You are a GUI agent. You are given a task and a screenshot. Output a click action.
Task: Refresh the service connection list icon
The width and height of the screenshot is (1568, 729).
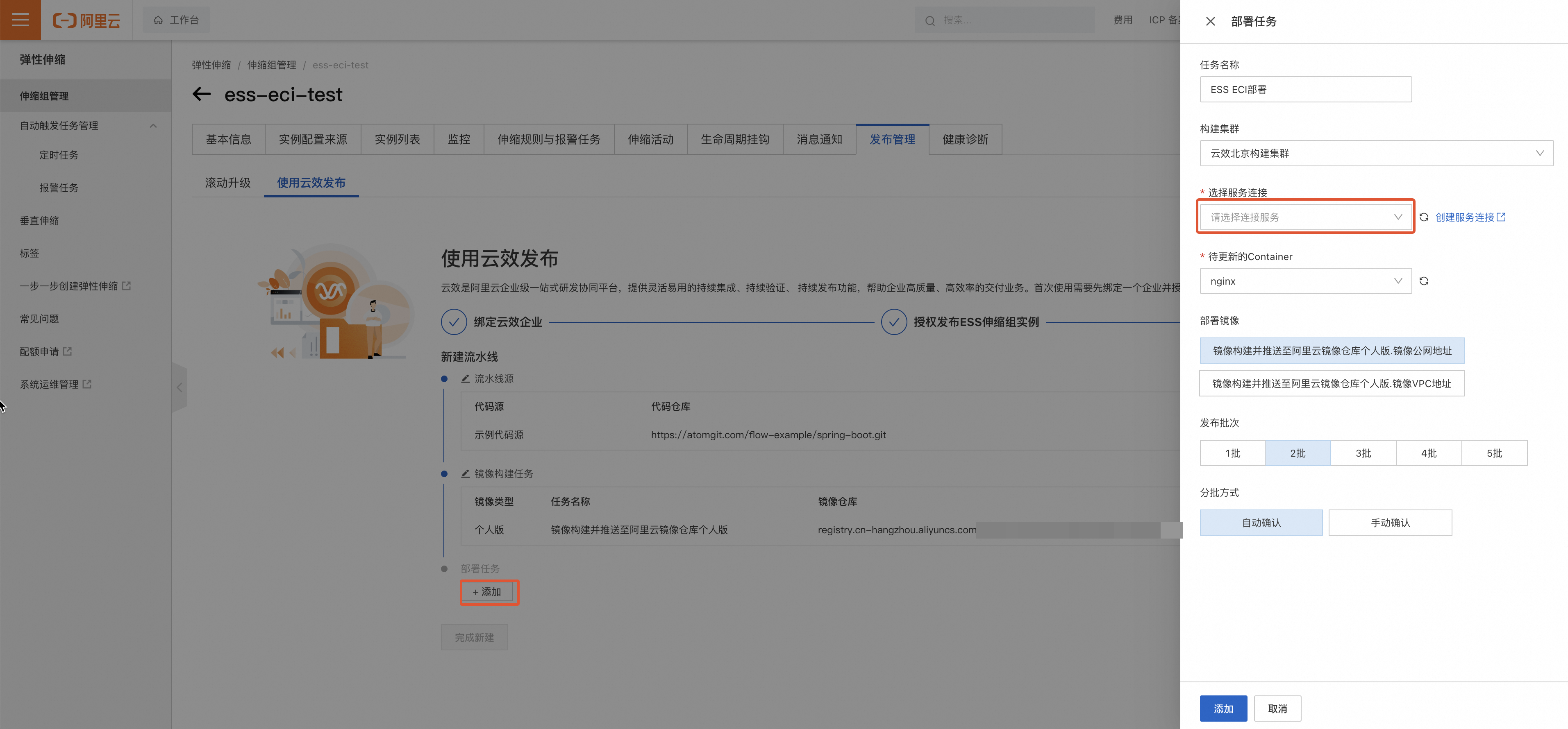click(x=1424, y=217)
